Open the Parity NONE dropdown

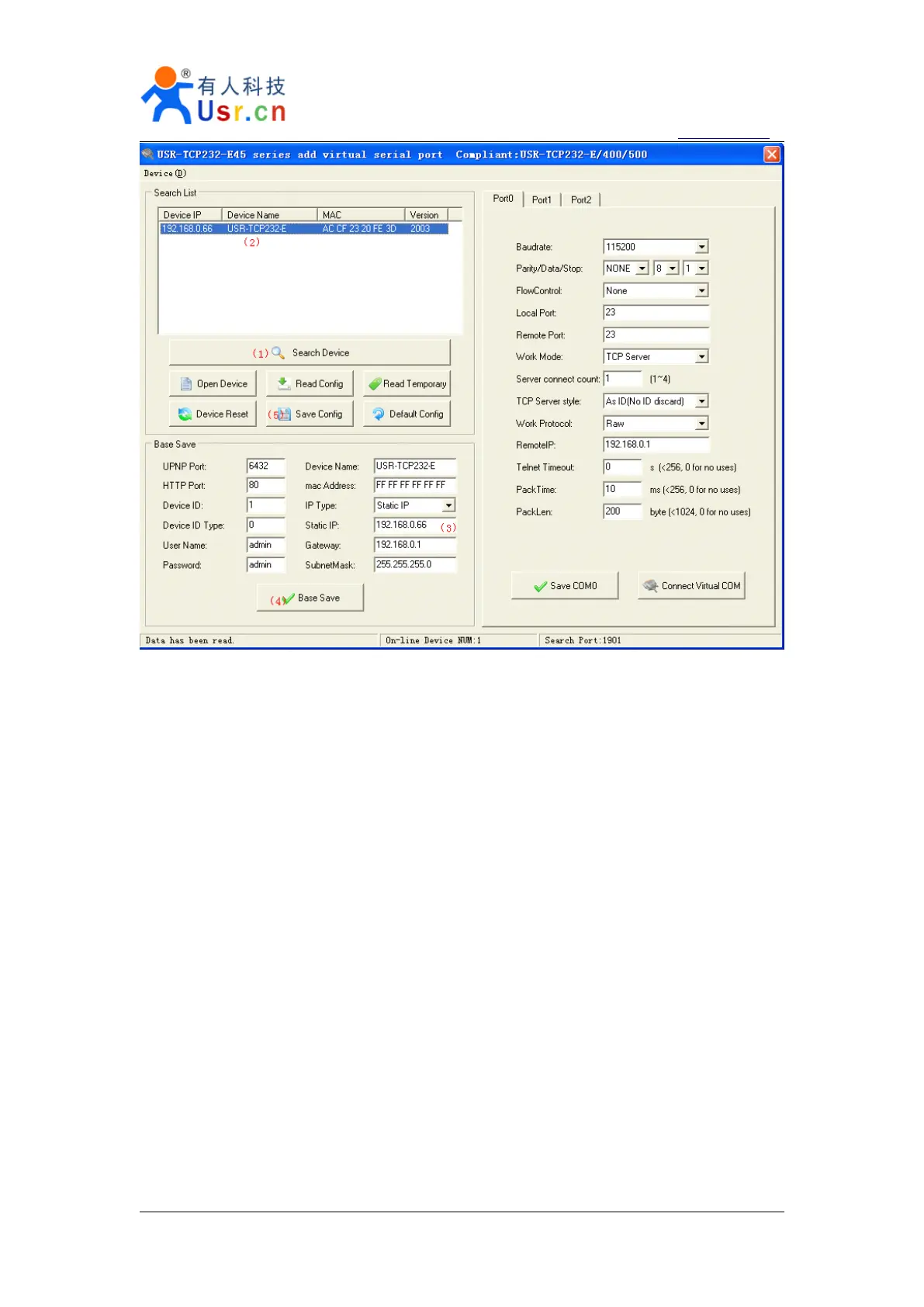[x=642, y=269]
